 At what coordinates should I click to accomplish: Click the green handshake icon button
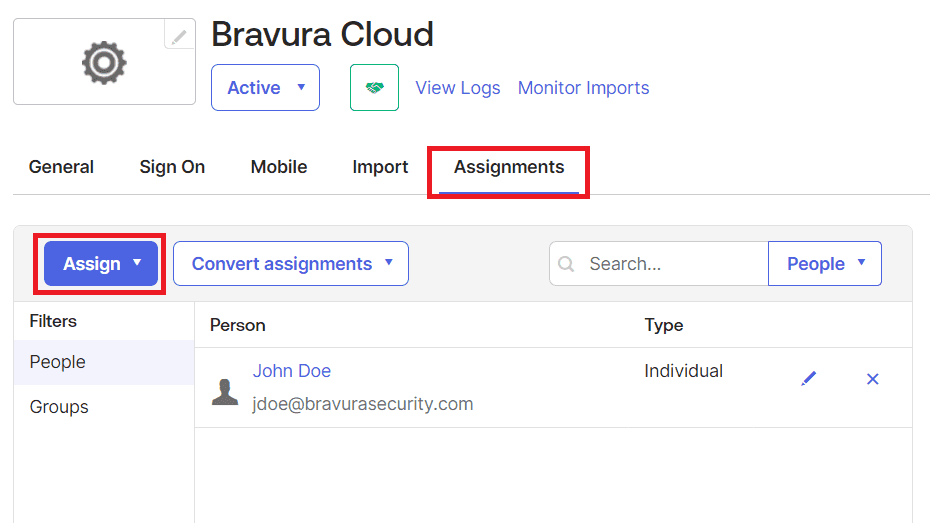coord(374,88)
